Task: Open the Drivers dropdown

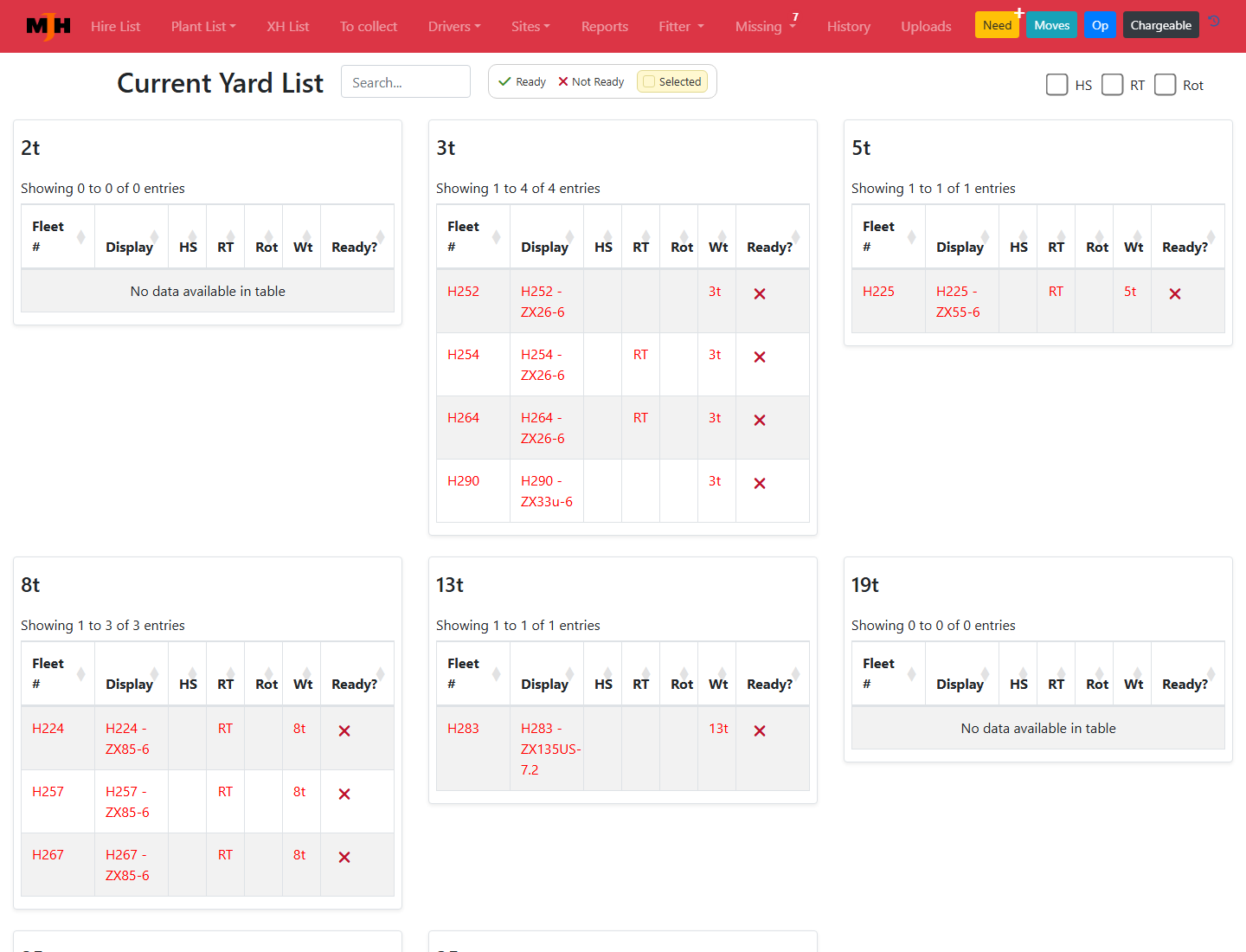Action: (454, 27)
